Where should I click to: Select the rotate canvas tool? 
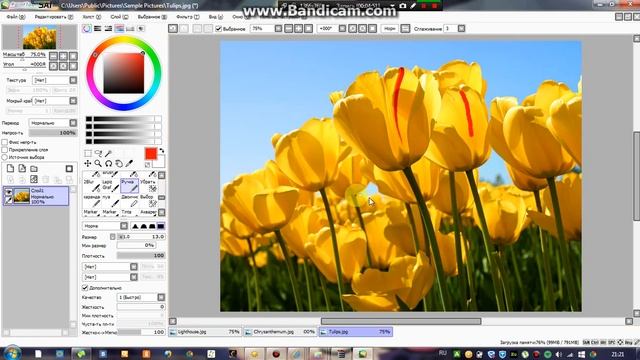click(109, 164)
